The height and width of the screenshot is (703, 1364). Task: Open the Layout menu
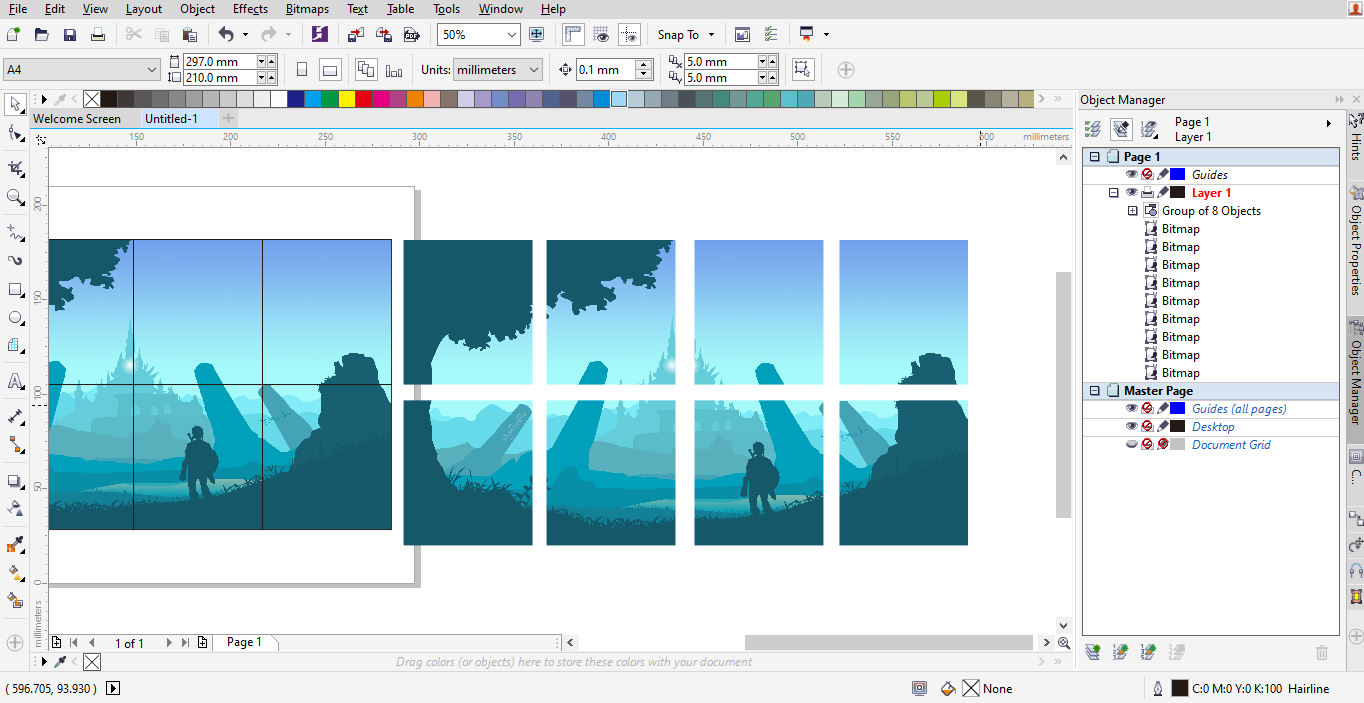144,9
